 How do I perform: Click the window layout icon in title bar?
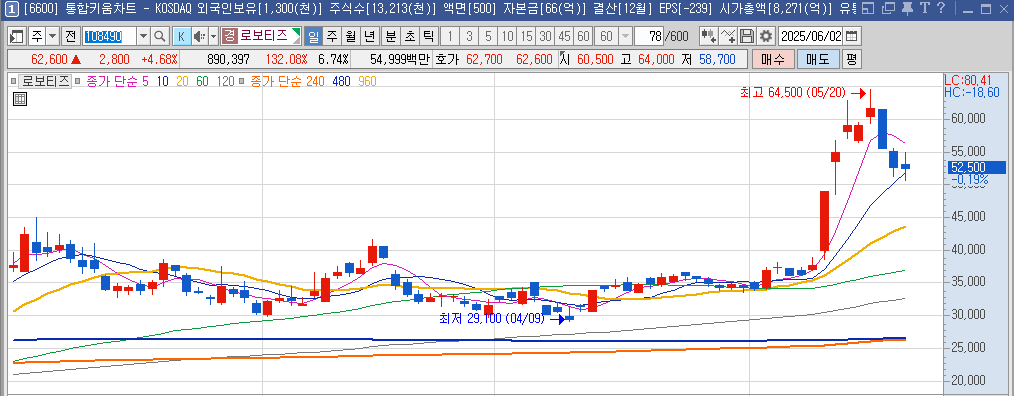(x=869, y=8)
